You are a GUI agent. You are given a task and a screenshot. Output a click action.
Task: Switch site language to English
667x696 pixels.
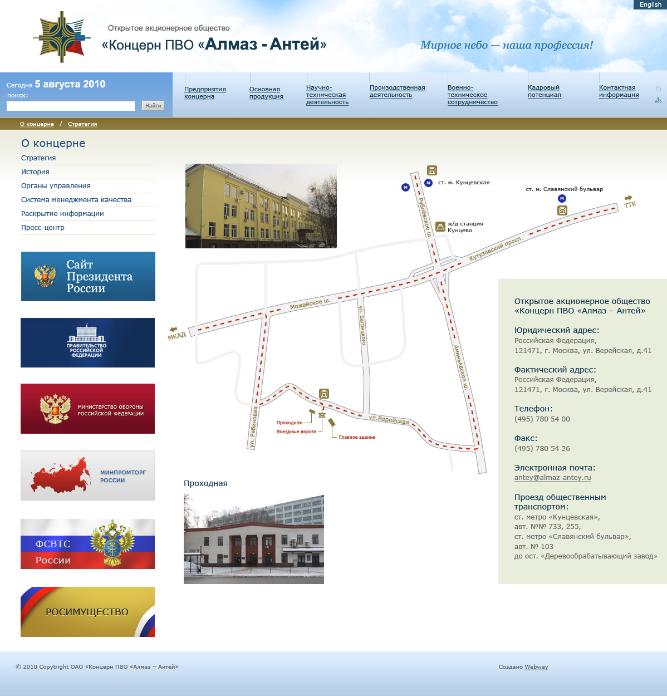tap(650, 4)
